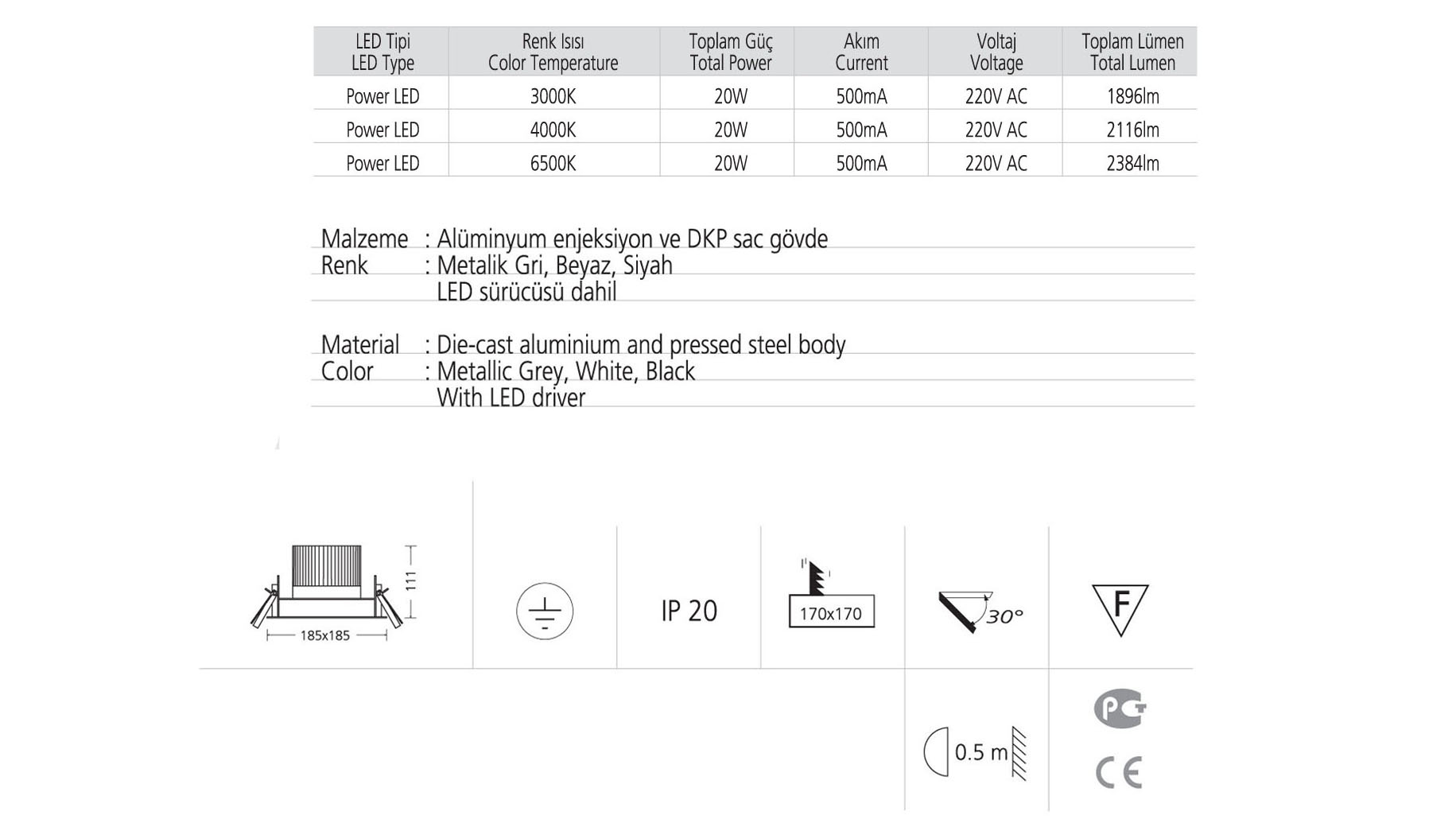The height and width of the screenshot is (819, 1456).
Task: Click the earth ground protection symbol
Action: pyautogui.click(x=544, y=611)
